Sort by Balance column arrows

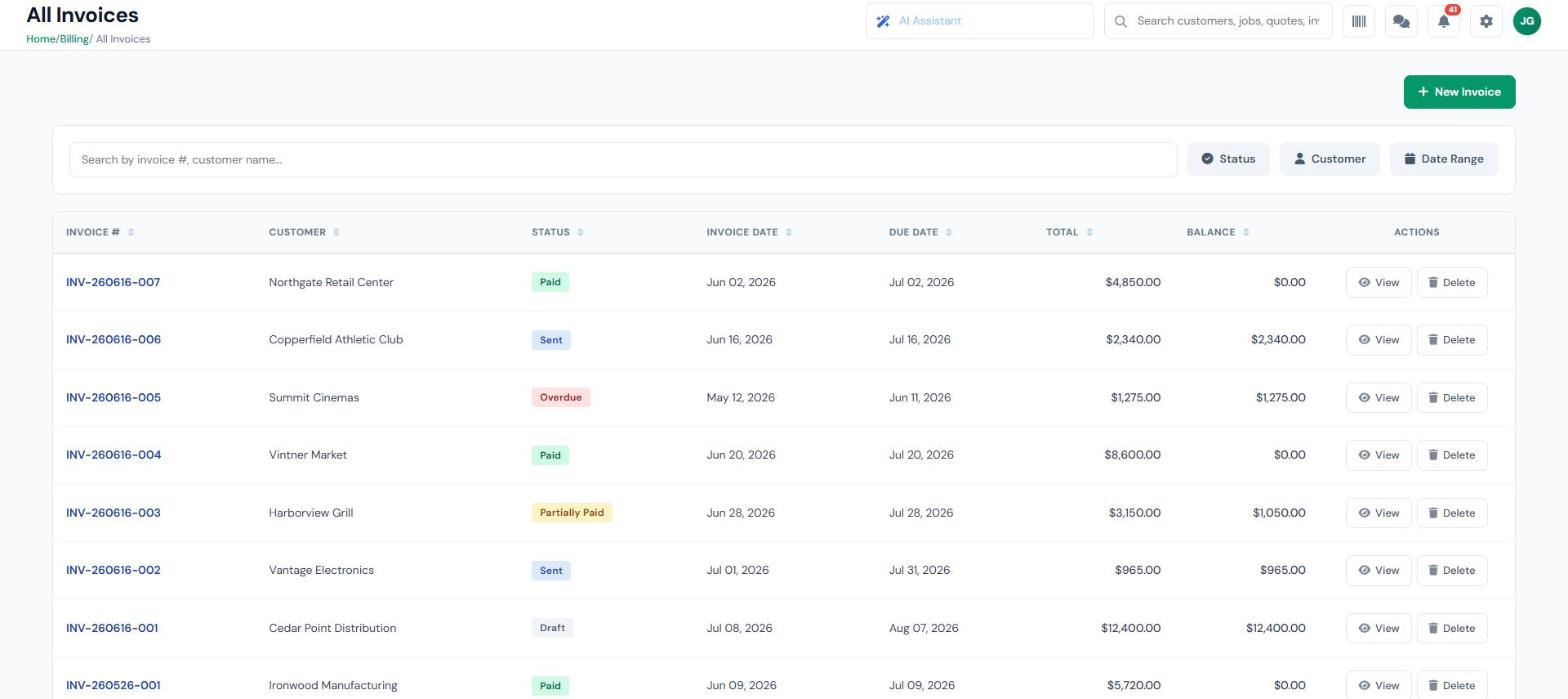point(1245,232)
